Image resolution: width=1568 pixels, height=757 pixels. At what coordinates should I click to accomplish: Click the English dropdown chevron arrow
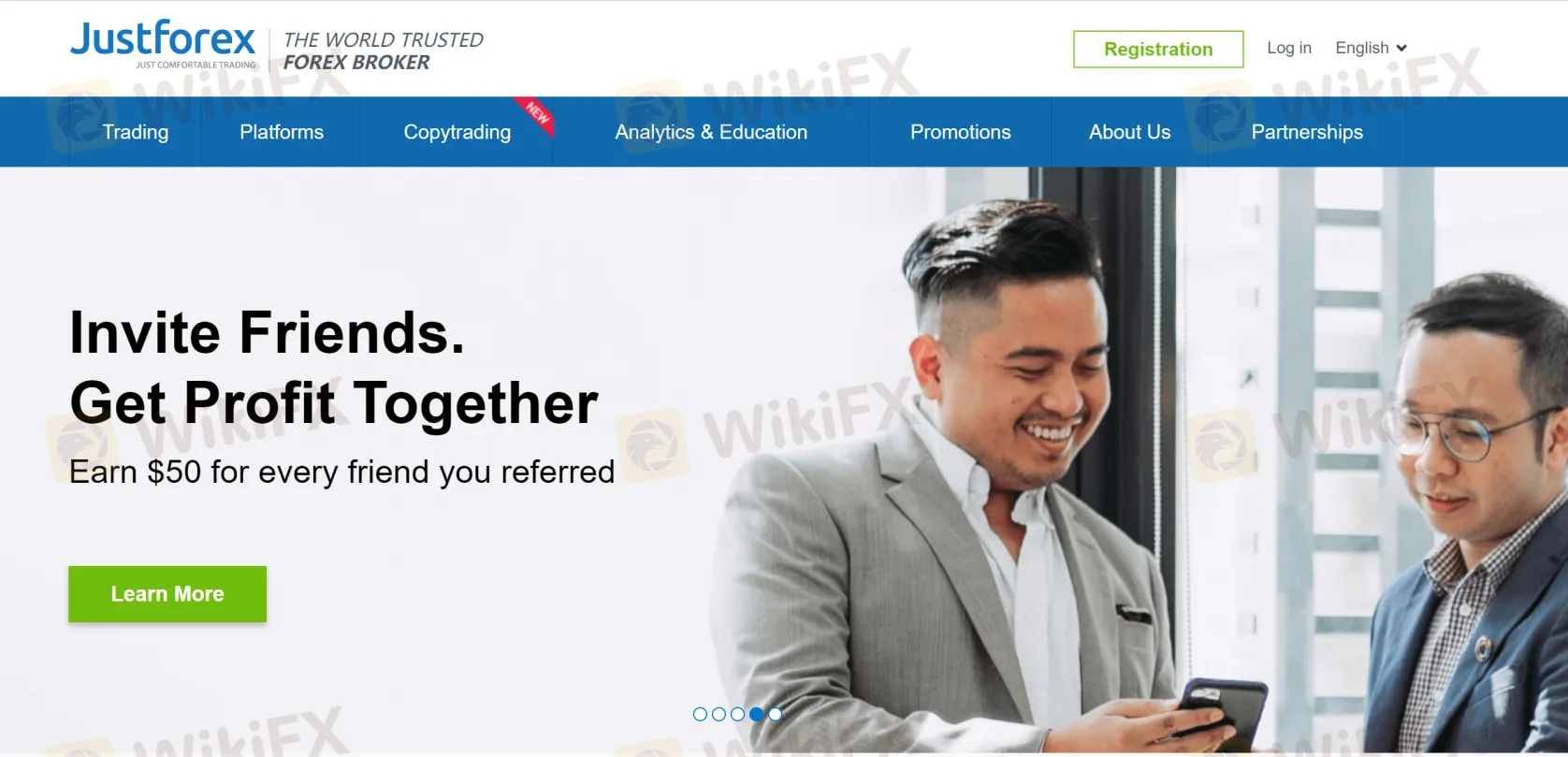click(x=1401, y=49)
